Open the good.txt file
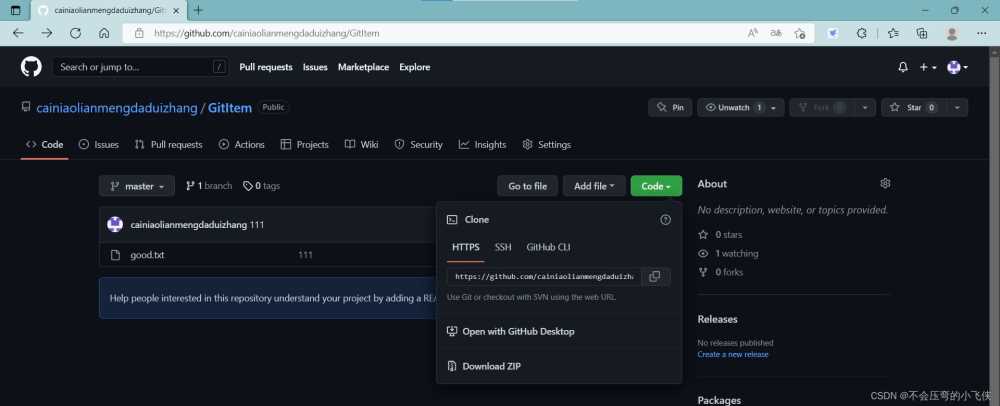 147,255
